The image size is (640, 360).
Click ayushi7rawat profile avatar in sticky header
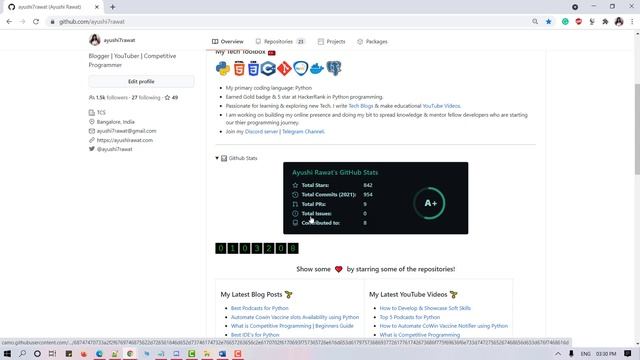[x=95, y=40]
